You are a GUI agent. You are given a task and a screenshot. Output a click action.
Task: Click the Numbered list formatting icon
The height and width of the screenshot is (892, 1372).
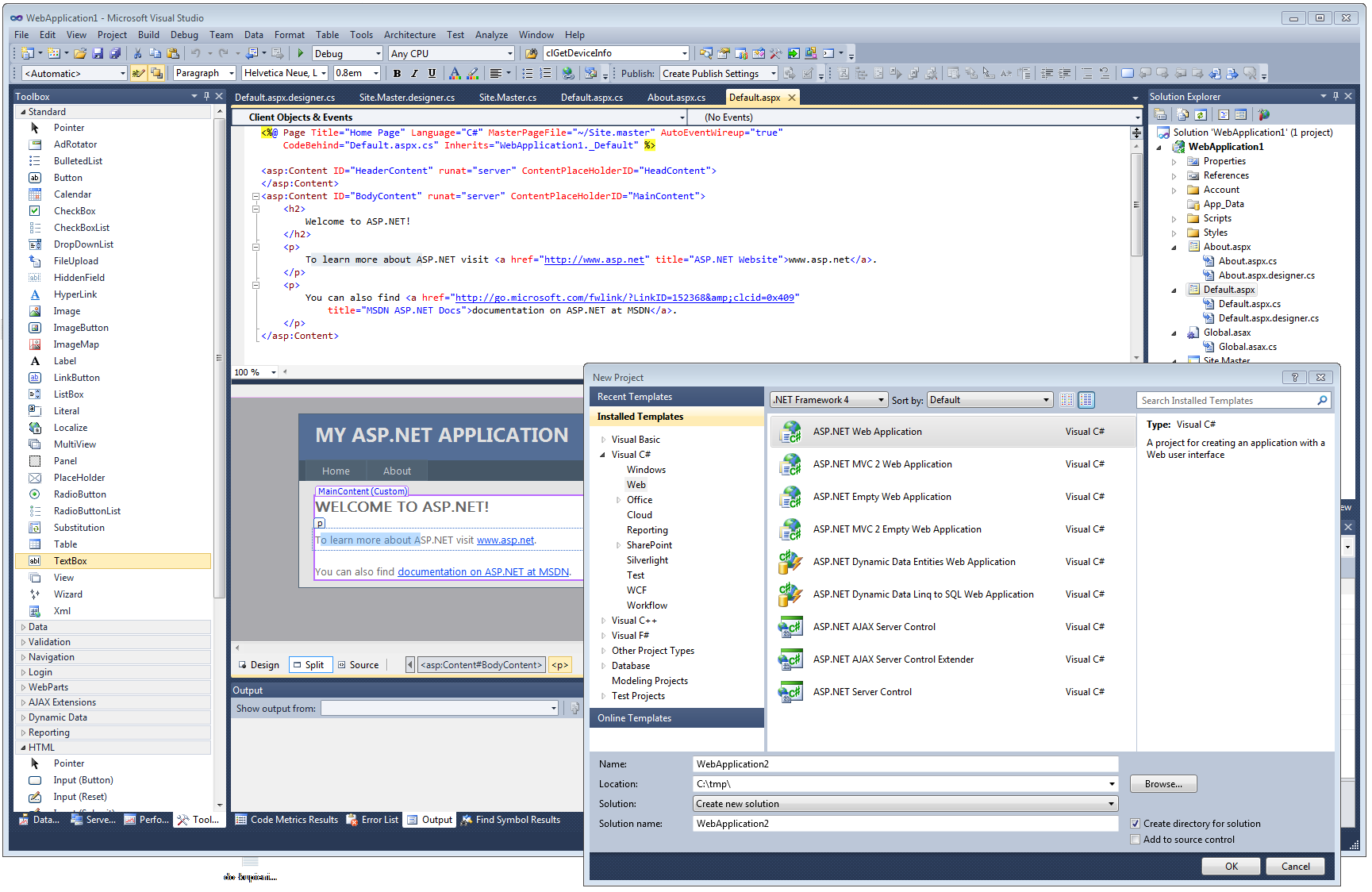(545, 73)
